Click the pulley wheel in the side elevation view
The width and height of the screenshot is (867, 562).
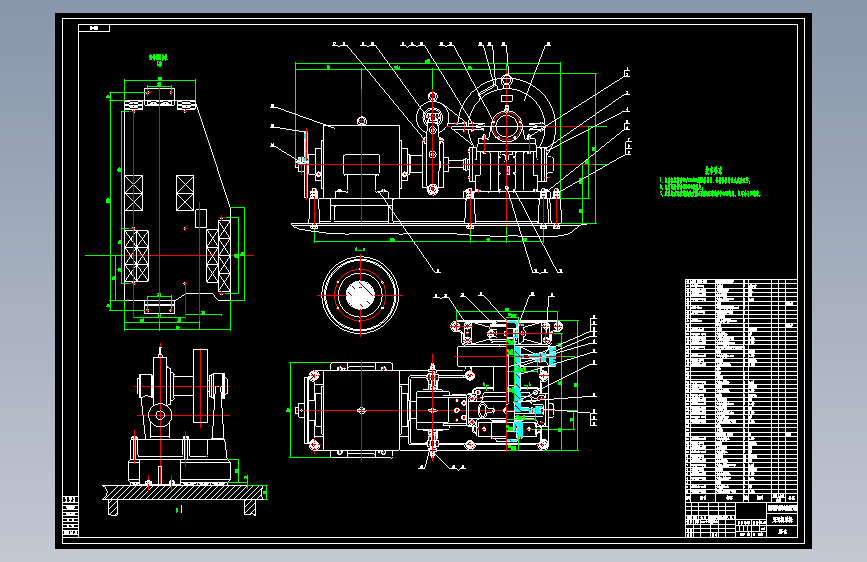point(200,386)
